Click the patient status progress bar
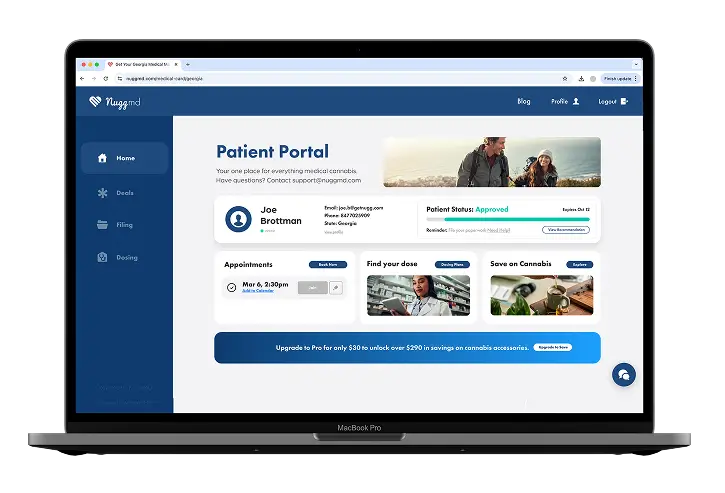The width and height of the screenshot is (725, 493). click(x=508, y=219)
